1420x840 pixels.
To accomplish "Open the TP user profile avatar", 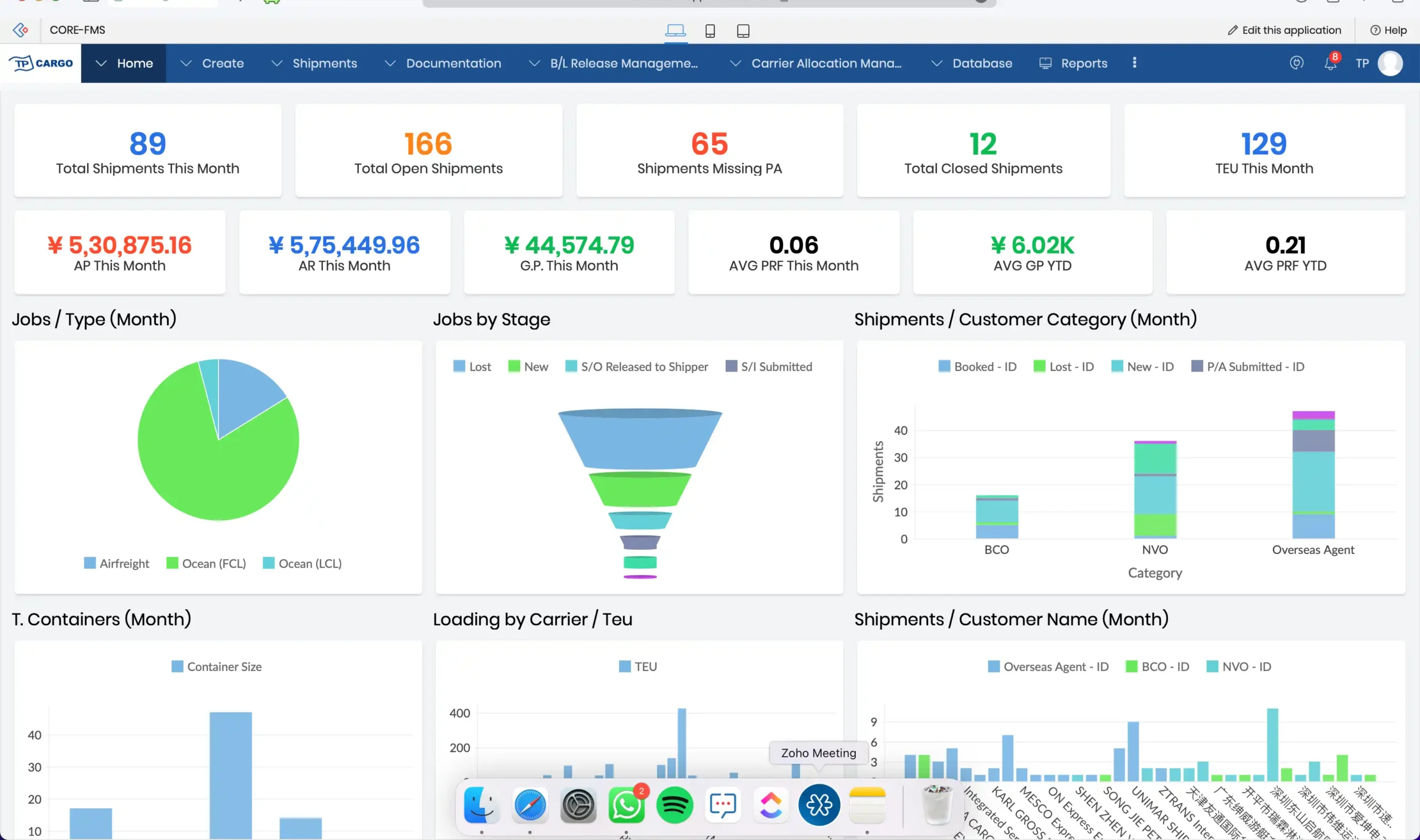I will 1390,63.
